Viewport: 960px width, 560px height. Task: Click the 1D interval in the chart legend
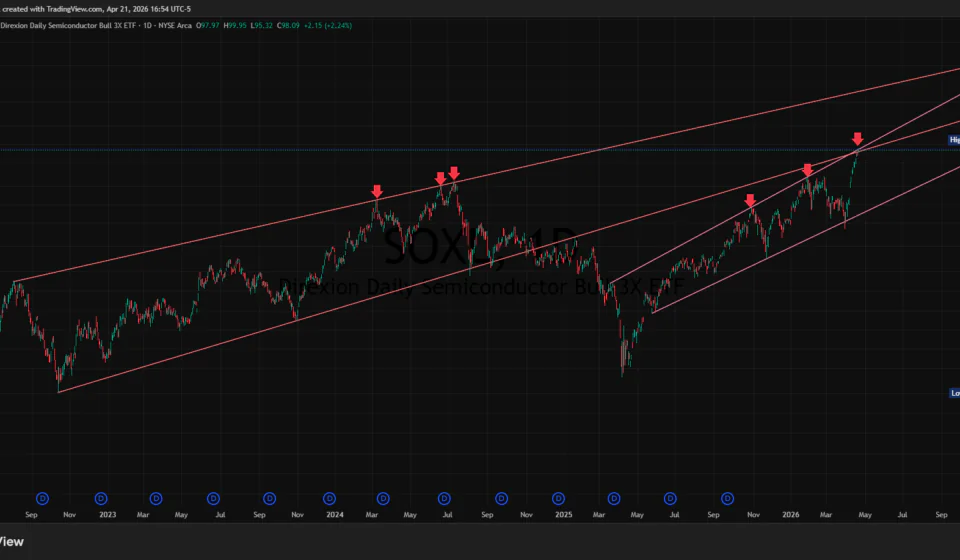(148, 26)
